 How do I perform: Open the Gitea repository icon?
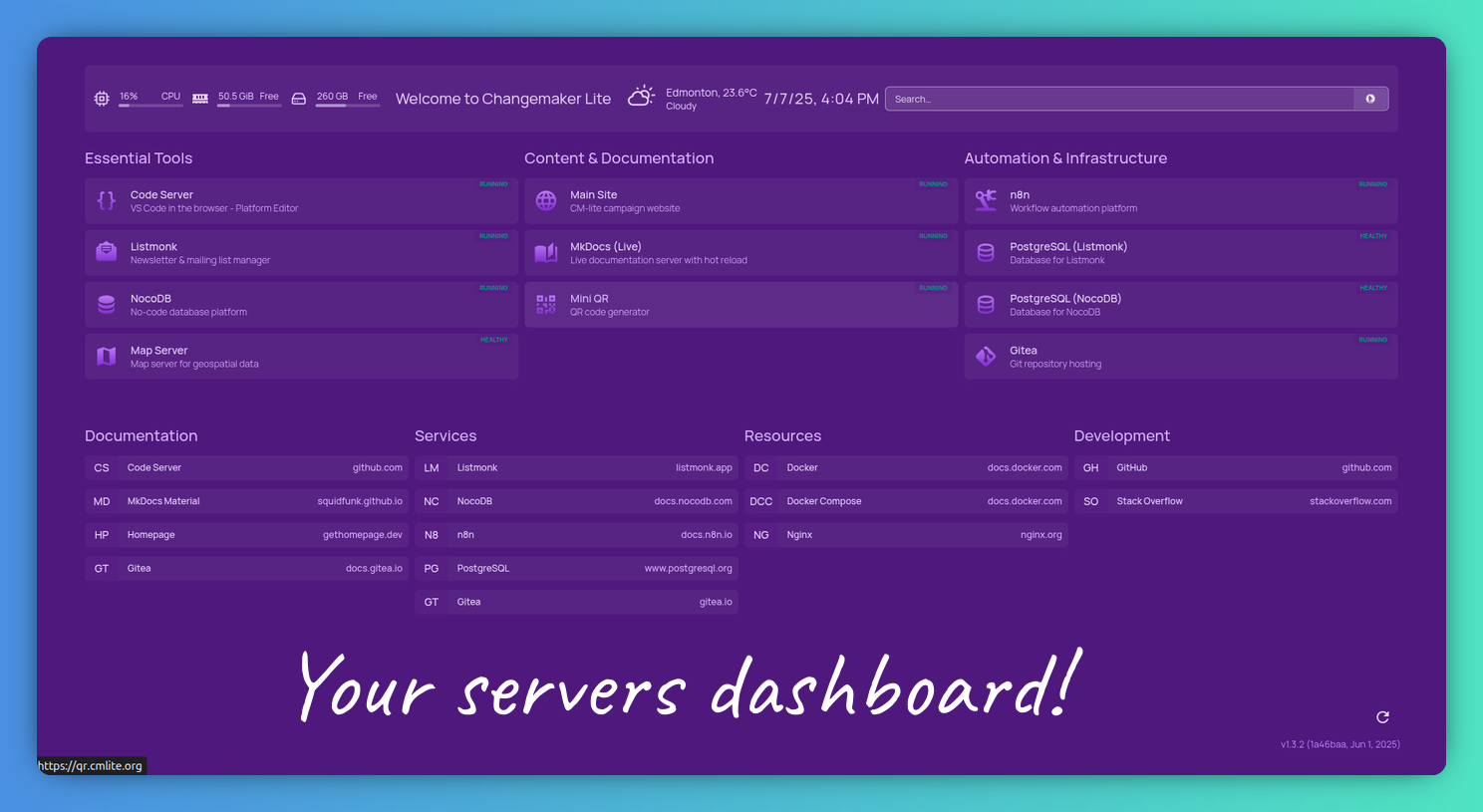pyautogui.click(x=986, y=357)
